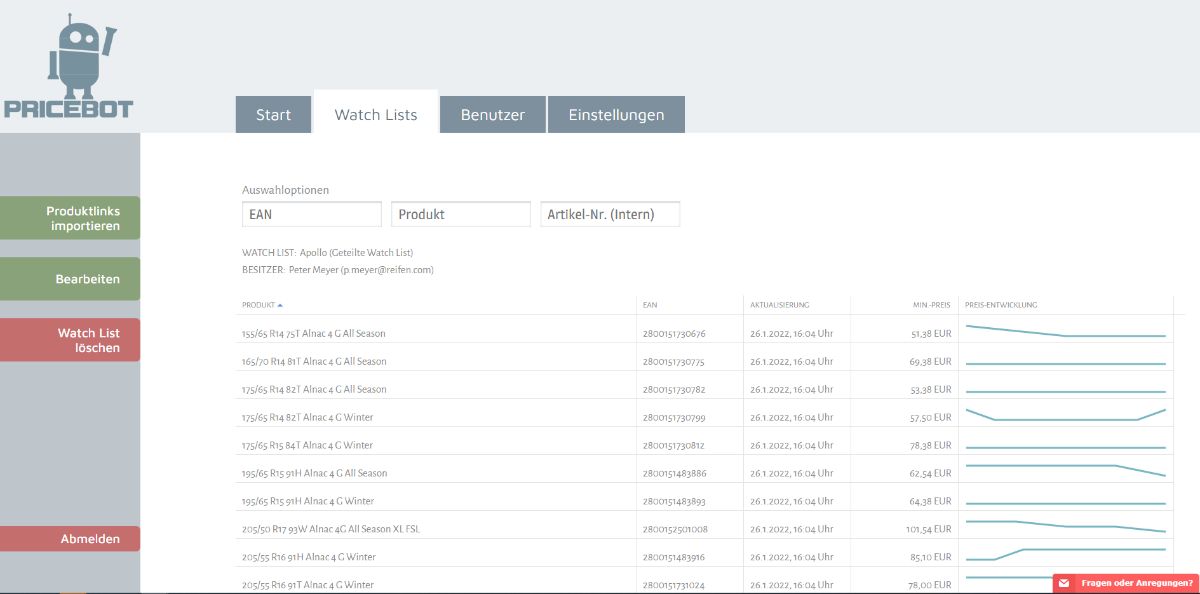
Task: Sort by the Aktualisierung column header
Action: coord(780,305)
